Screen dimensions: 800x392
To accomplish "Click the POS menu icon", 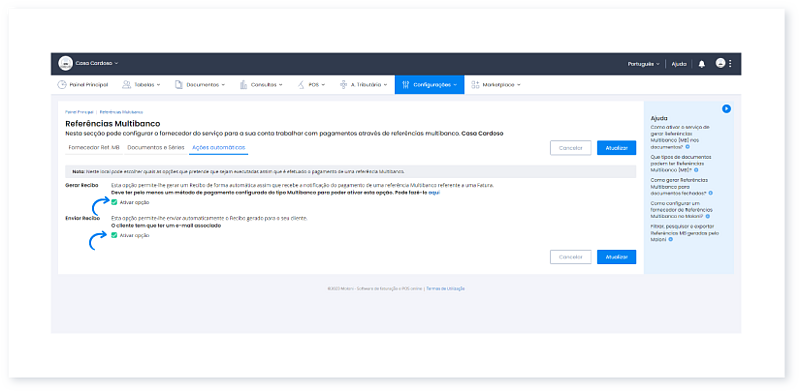I will click(x=301, y=85).
